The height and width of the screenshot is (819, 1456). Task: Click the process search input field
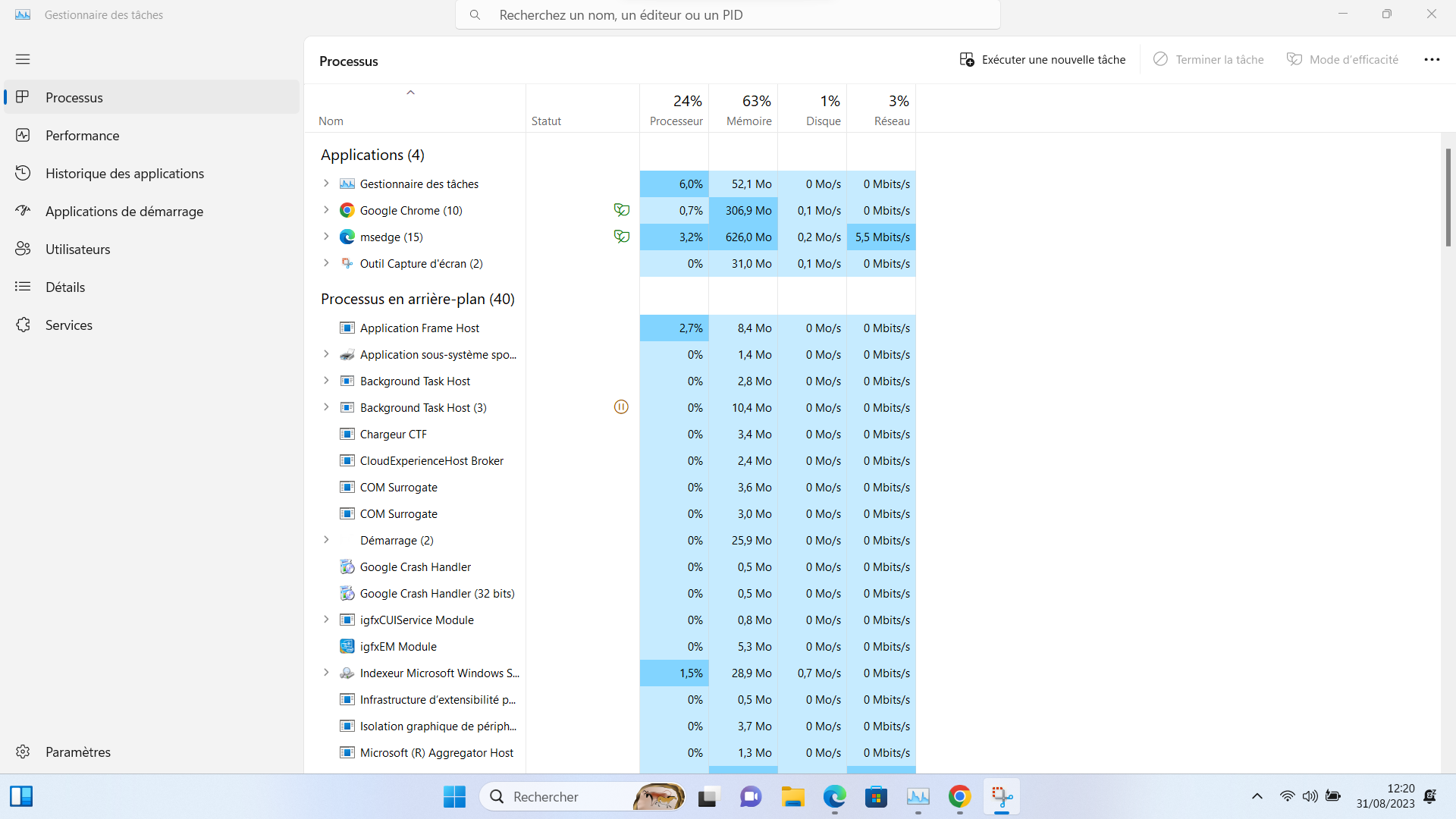click(x=728, y=15)
